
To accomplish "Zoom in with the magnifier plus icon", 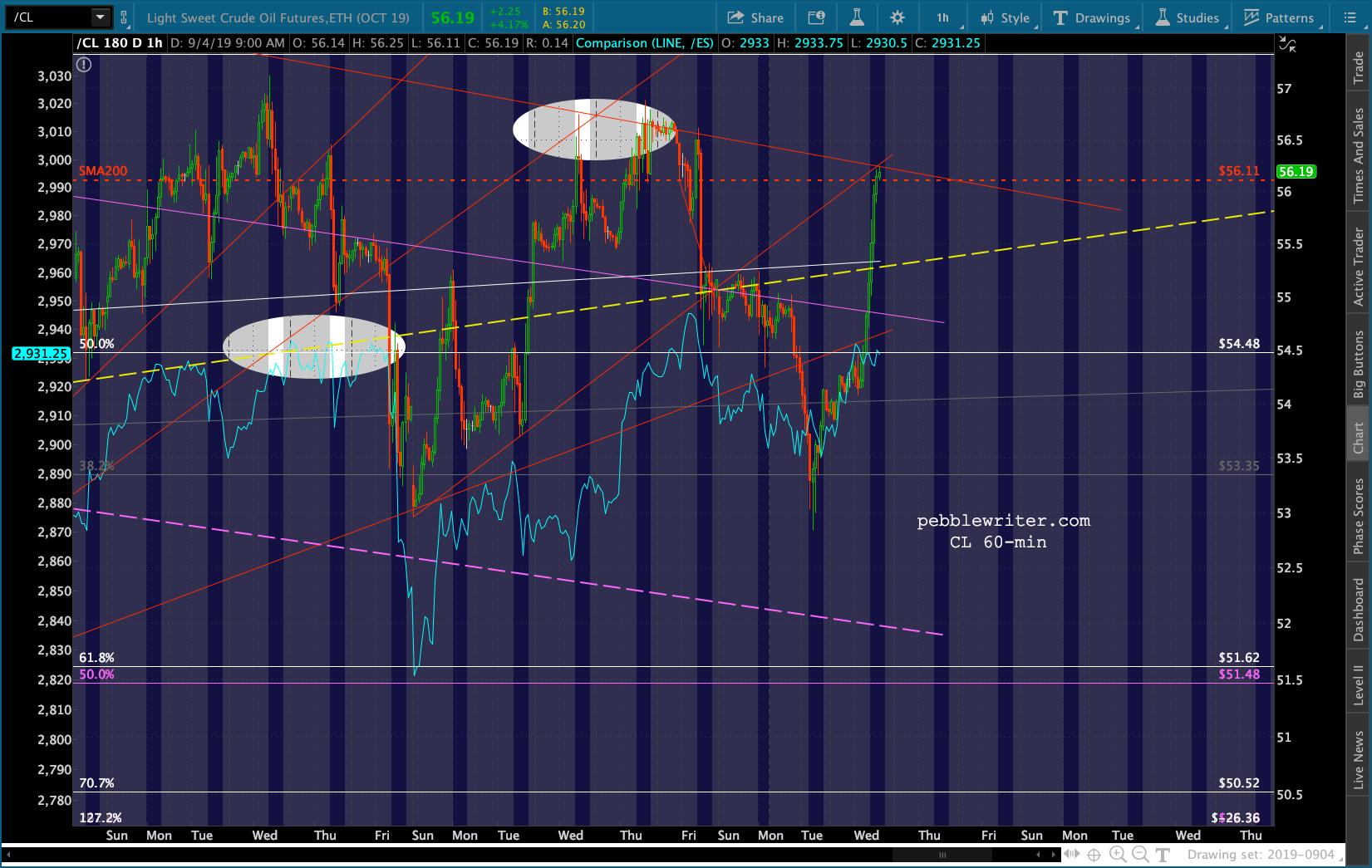I will [x=1118, y=855].
